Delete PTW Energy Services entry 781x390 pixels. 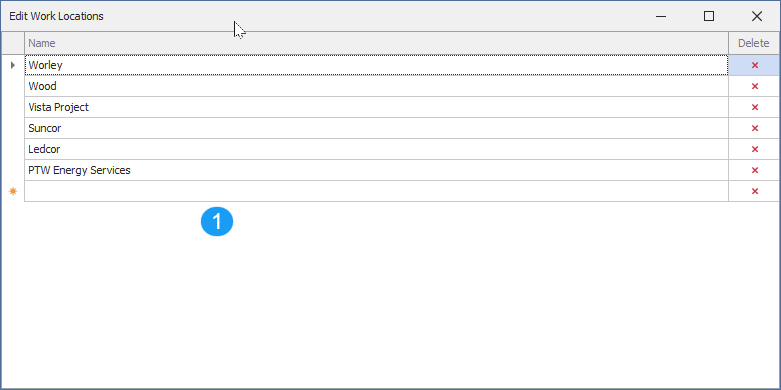click(x=754, y=170)
